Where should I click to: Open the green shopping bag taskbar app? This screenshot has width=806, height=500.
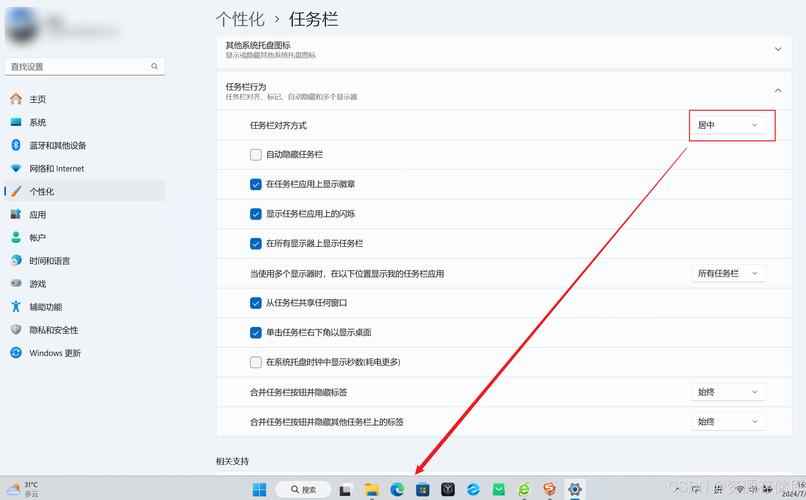tap(499, 490)
